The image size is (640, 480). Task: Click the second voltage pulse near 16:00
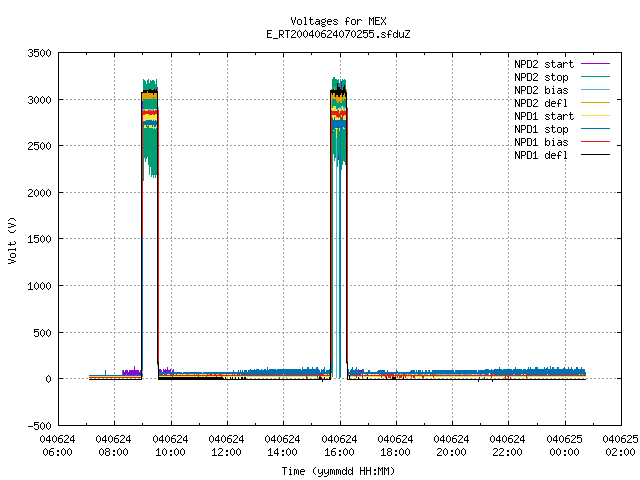click(339, 229)
